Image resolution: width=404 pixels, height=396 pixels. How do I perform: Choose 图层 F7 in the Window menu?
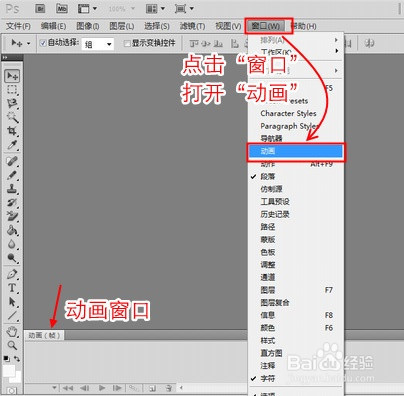click(x=296, y=290)
